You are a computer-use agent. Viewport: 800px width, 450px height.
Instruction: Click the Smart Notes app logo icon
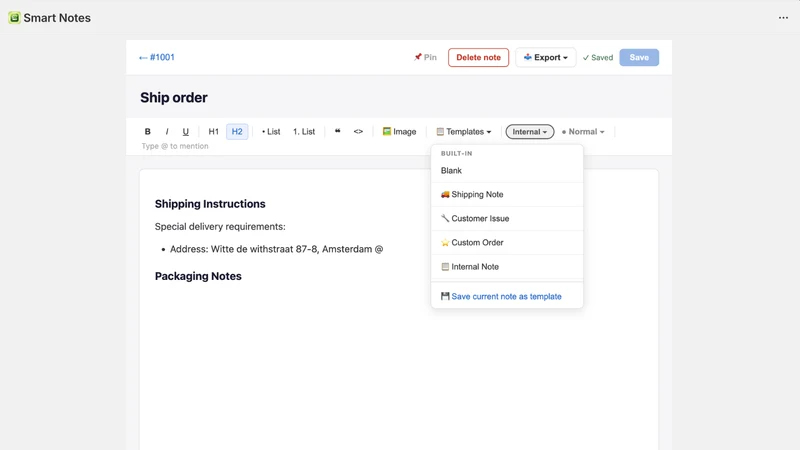(14, 18)
